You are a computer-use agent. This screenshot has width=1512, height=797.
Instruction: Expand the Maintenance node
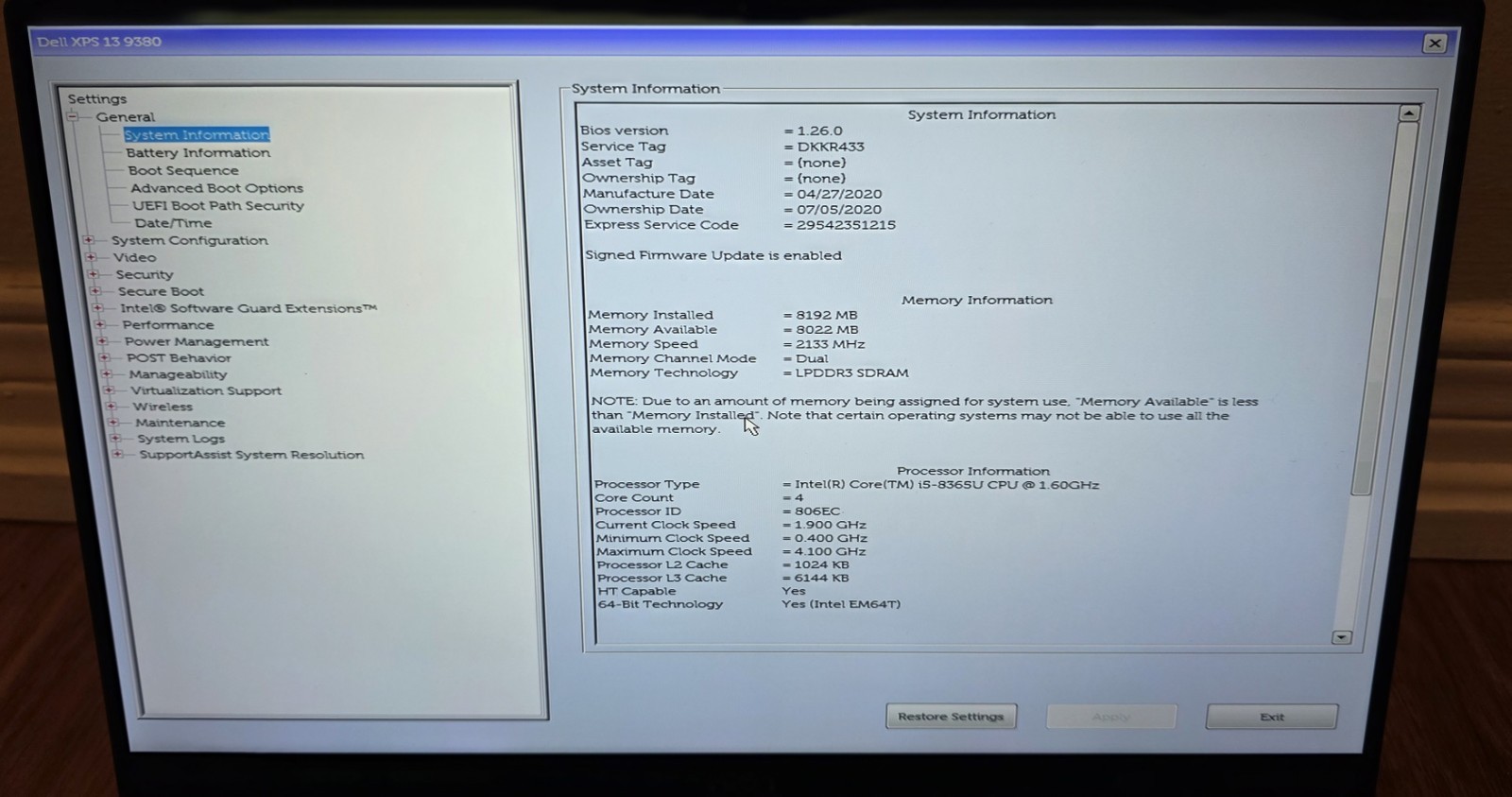tap(112, 423)
